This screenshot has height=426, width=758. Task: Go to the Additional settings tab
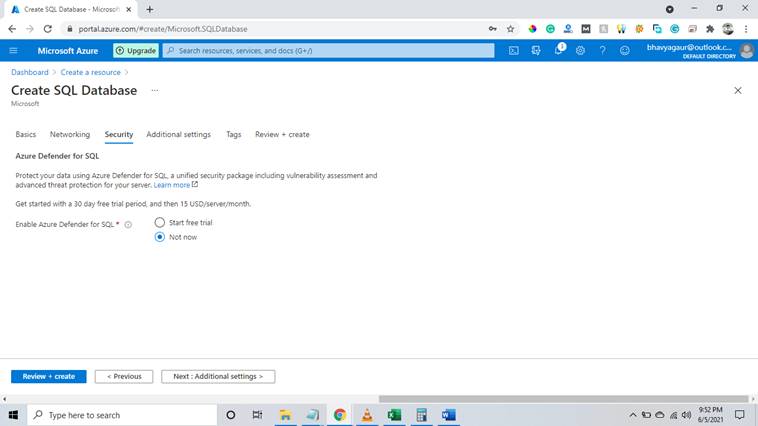pyautogui.click(x=178, y=134)
